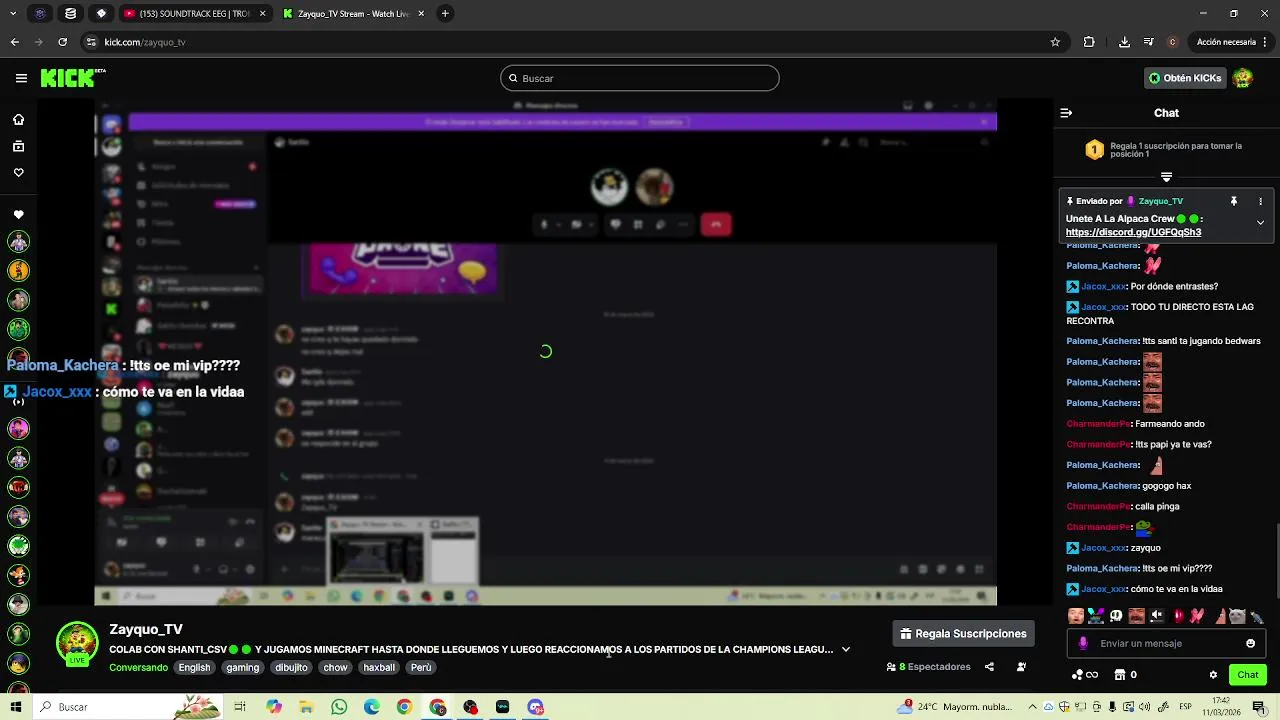Select the gaming tag

click(x=242, y=667)
